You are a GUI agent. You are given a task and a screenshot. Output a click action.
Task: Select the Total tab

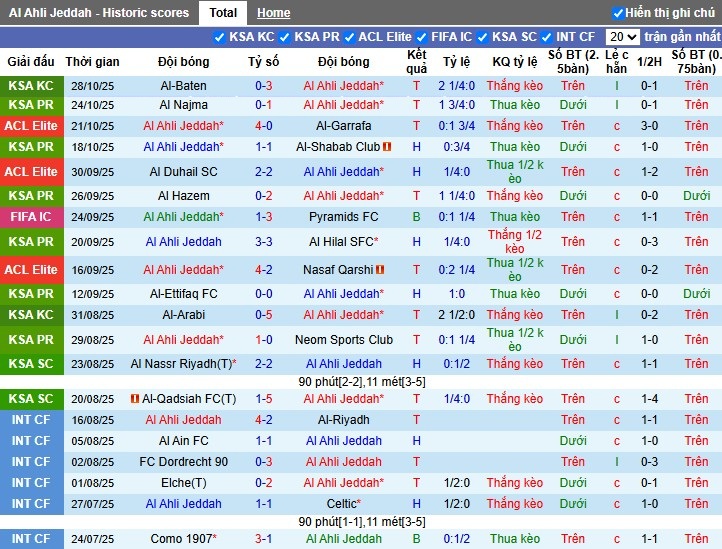tap(224, 13)
